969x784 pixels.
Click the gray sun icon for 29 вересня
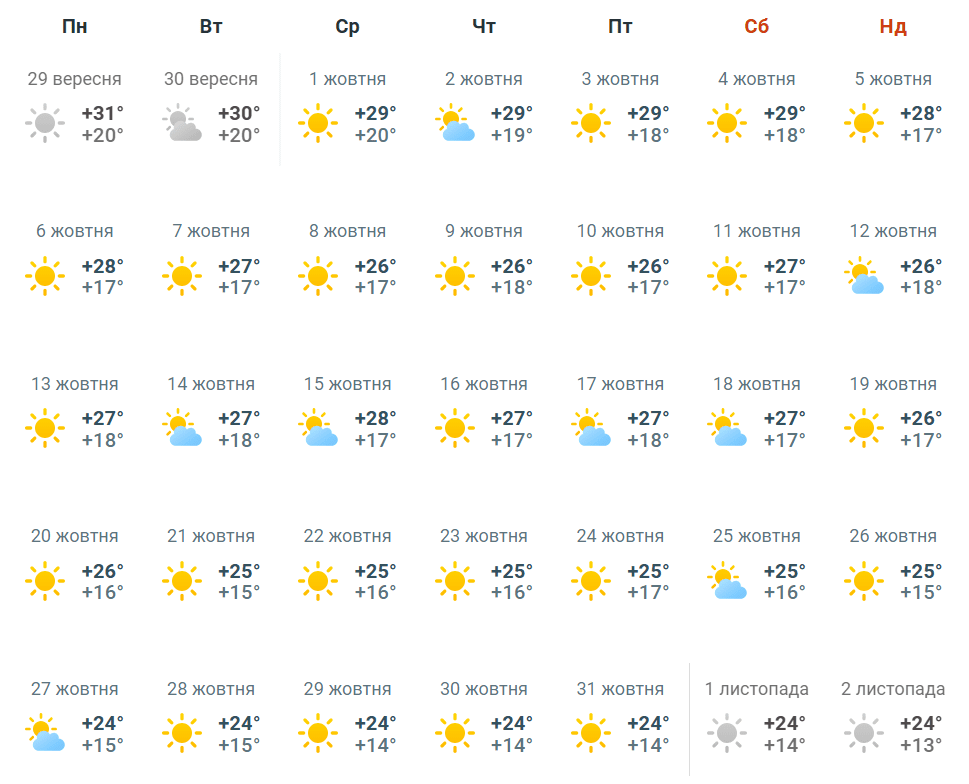pyautogui.click(x=45, y=123)
